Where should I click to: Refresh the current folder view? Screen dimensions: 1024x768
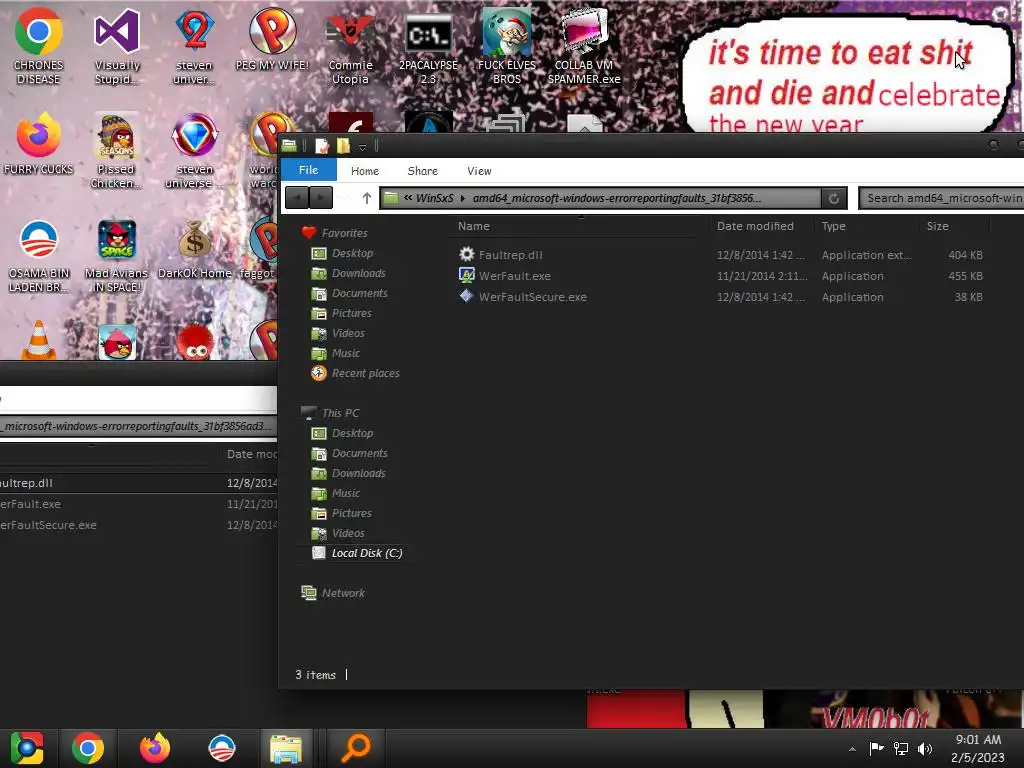click(x=834, y=198)
